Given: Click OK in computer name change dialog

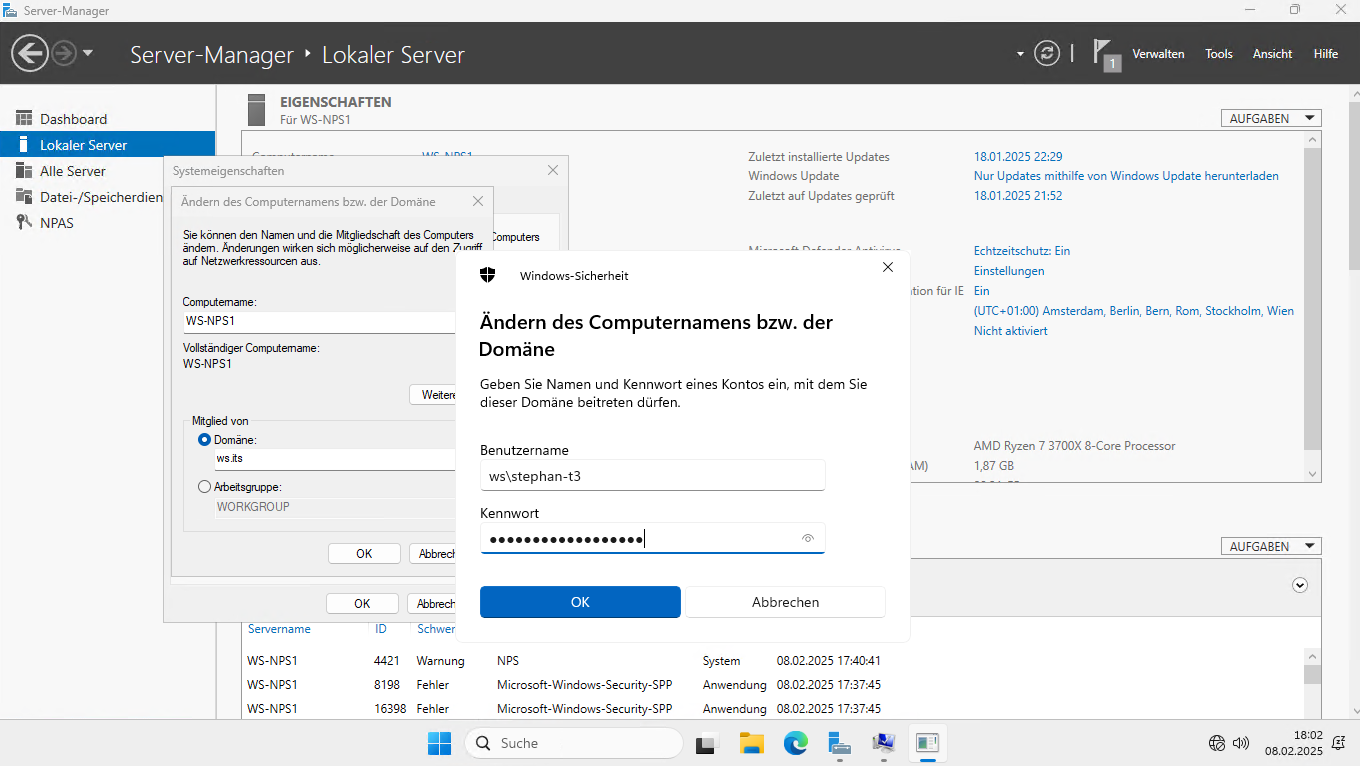Looking at the screenshot, I should point(364,554).
